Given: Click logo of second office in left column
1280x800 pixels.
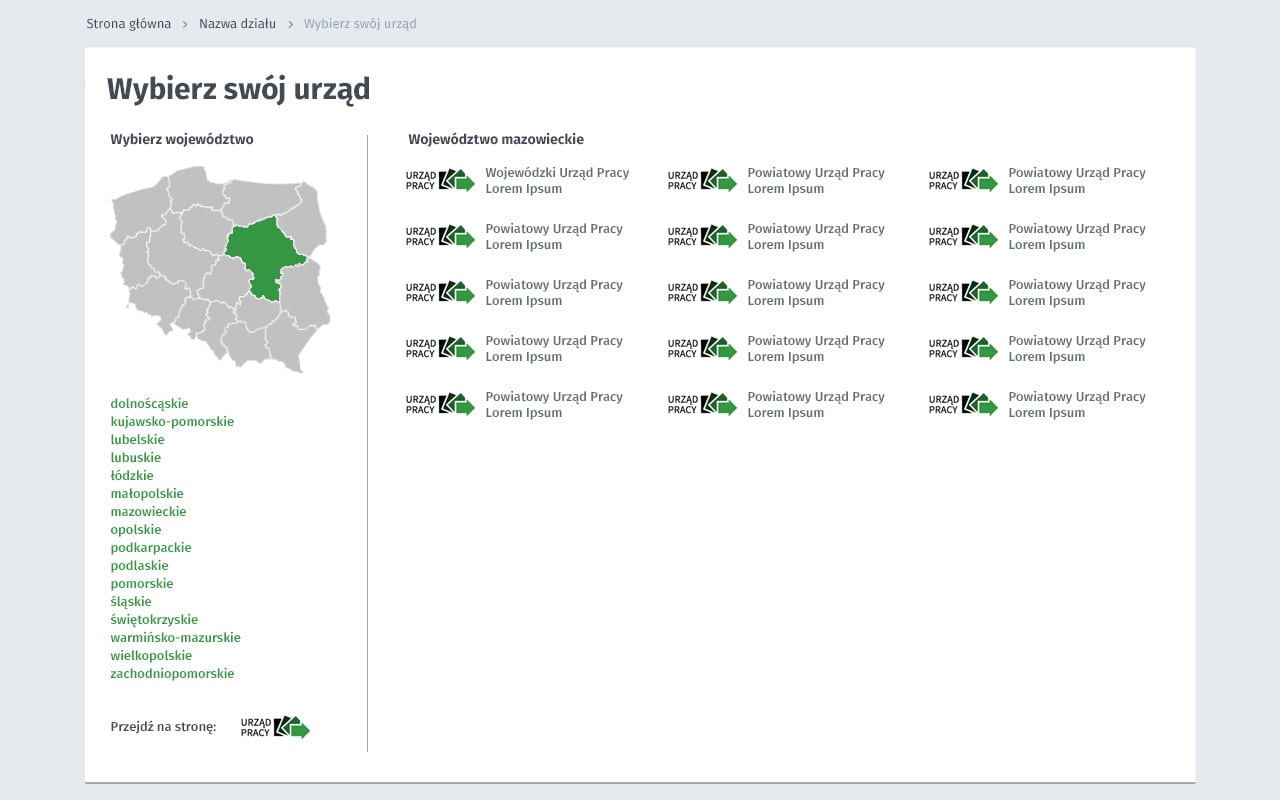Looking at the screenshot, I should point(440,236).
